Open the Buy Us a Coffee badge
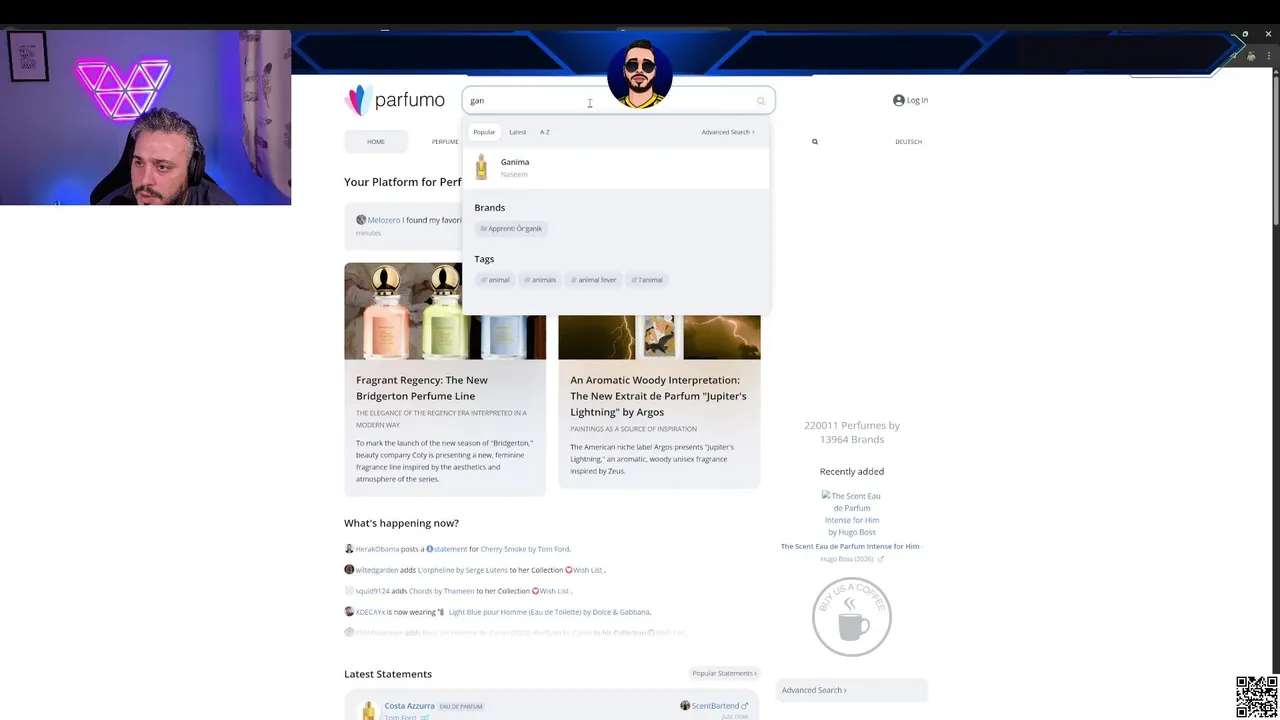This screenshot has width=1280, height=720. pyautogui.click(x=852, y=617)
